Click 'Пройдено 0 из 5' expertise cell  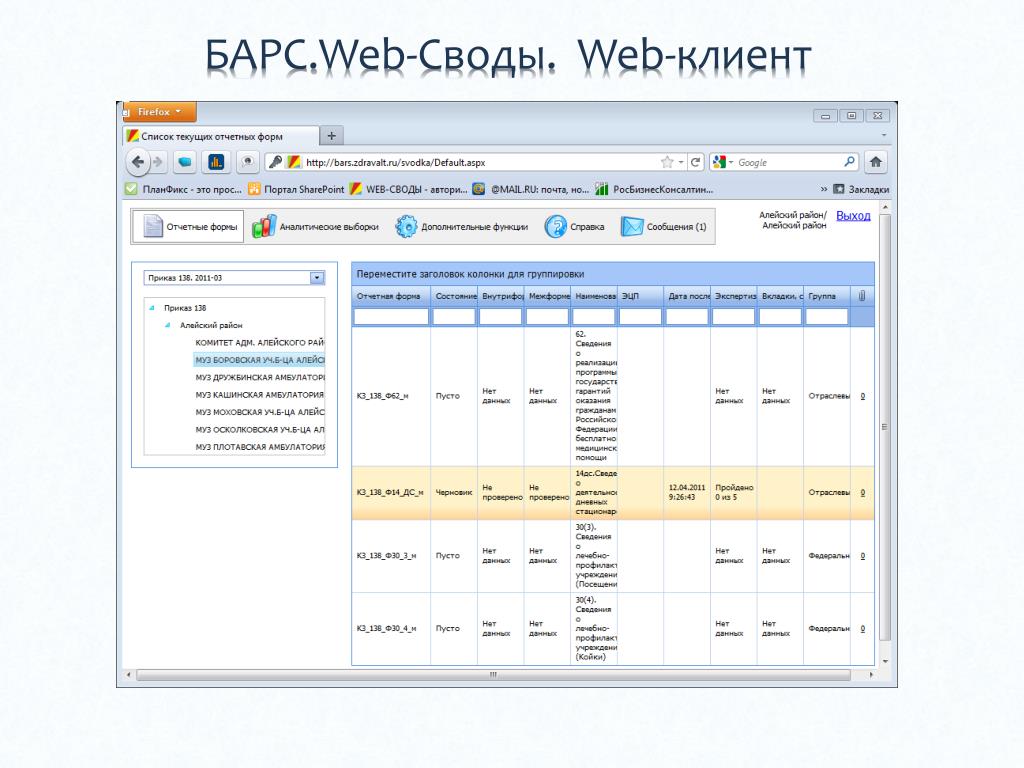[x=734, y=492]
